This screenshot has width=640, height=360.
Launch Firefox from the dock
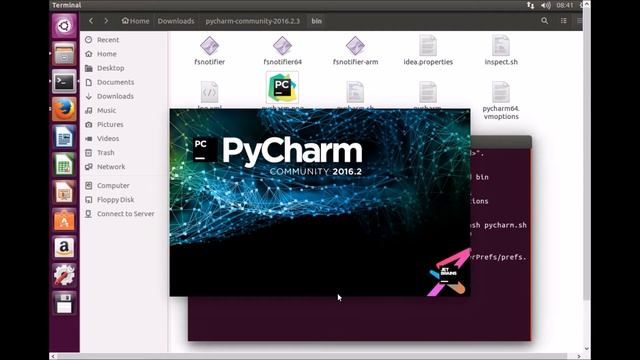[x=64, y=109]
